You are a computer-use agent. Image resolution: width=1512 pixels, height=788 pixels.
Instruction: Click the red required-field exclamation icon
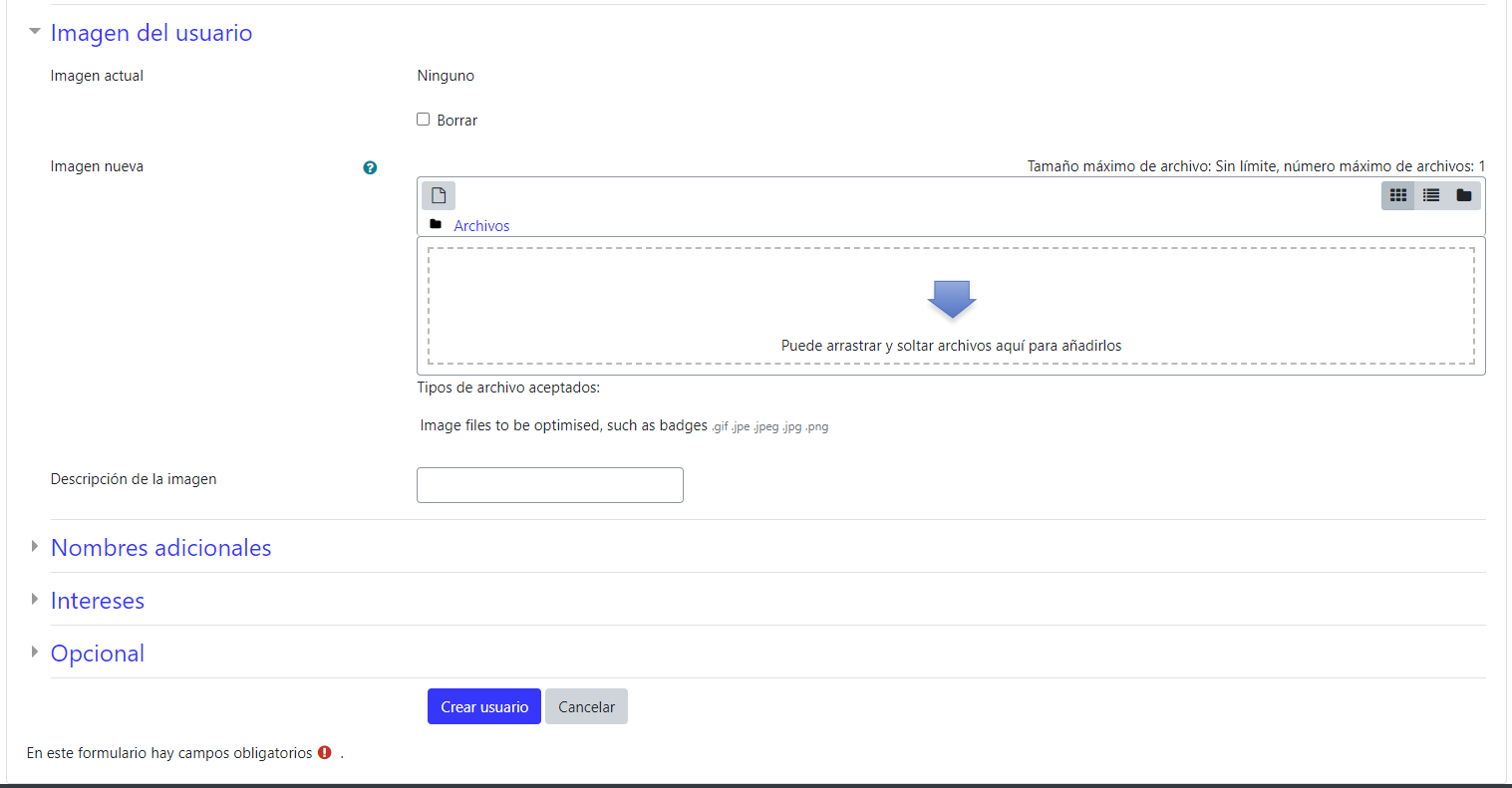click(x=325, y=753)
